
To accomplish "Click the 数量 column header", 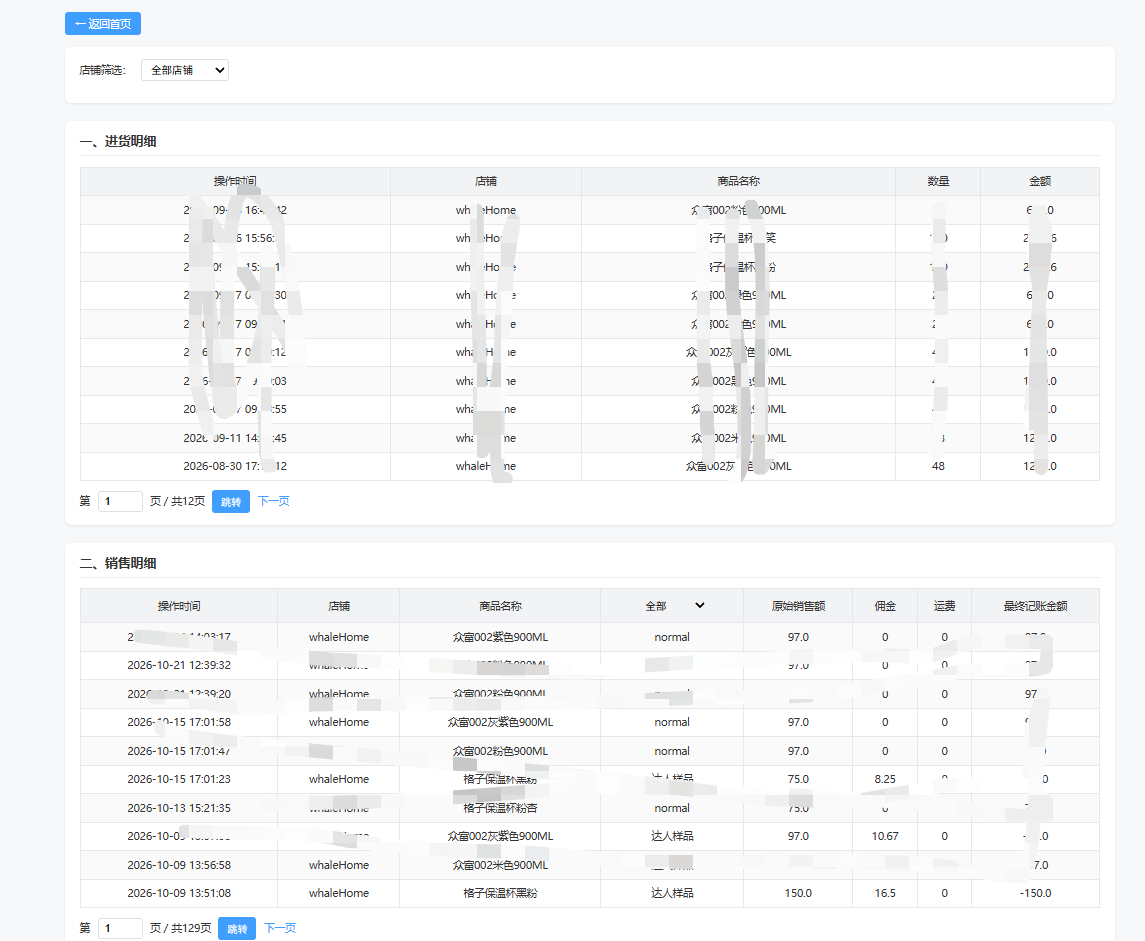I will coord(938,181).
